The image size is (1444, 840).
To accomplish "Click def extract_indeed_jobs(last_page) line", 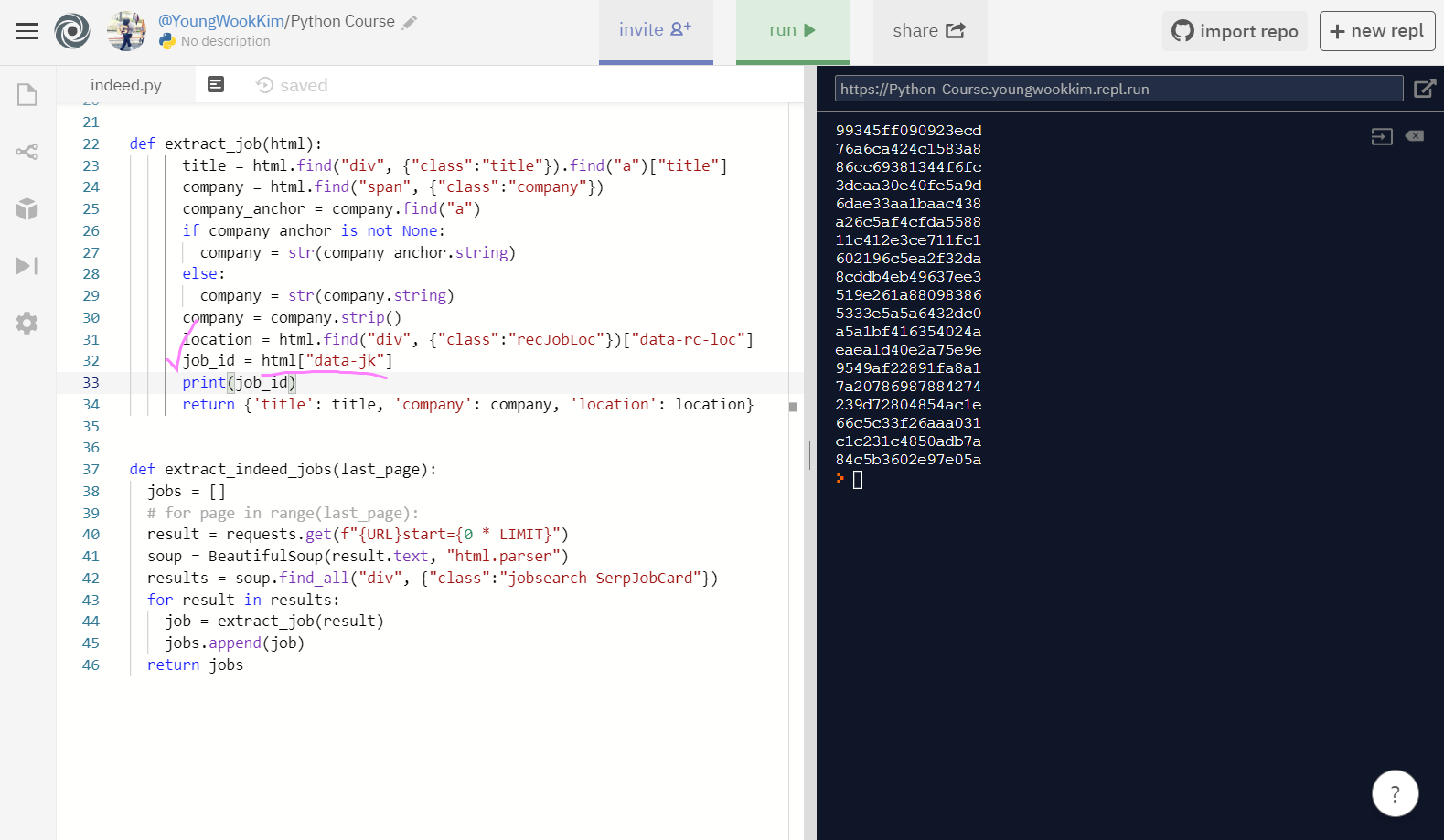I will click(283, 469).
